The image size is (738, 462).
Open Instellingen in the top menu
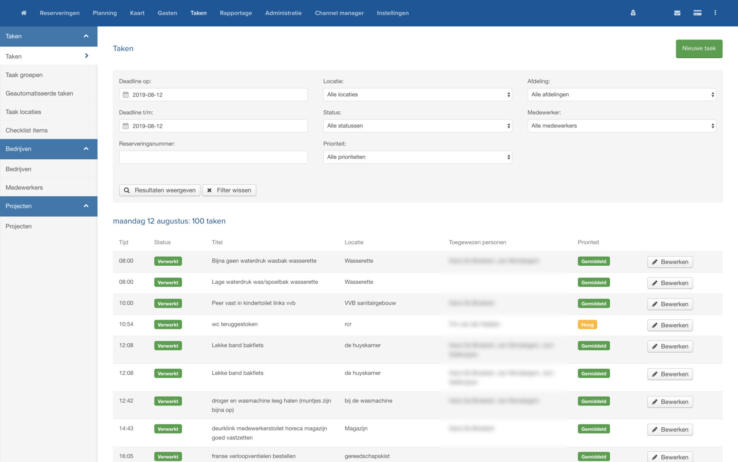pyautogui.click(x=393, y=13)
